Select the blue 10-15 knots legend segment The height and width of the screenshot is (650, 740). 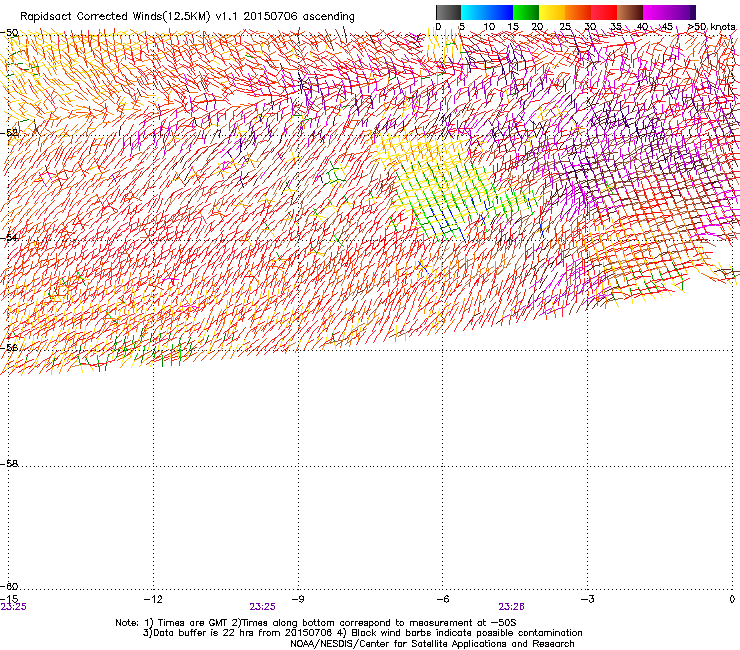(x=500, y=12)
